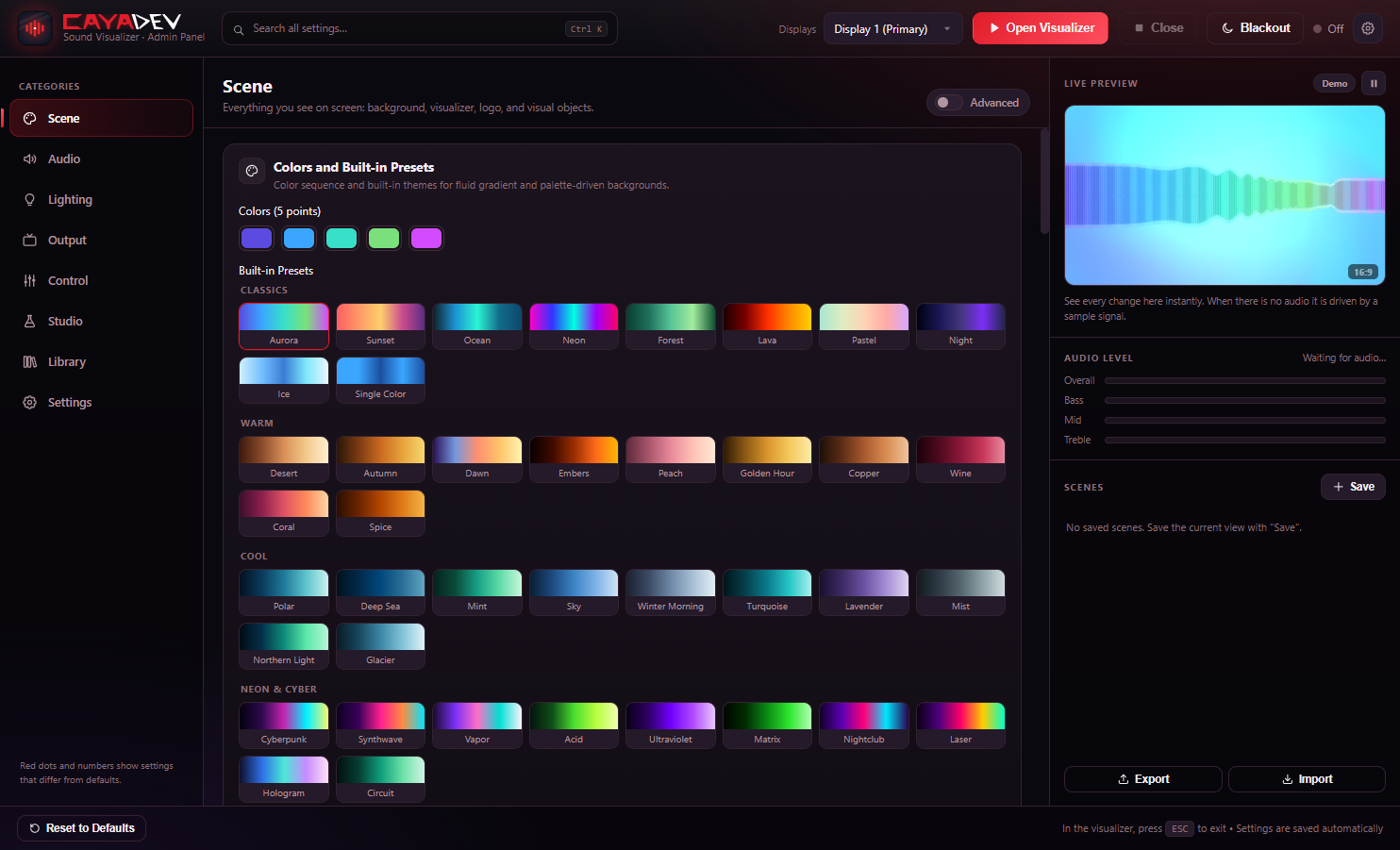Click the Blackout button
The height and width of the screenshot is (850, 1400).
point(1255,28)
